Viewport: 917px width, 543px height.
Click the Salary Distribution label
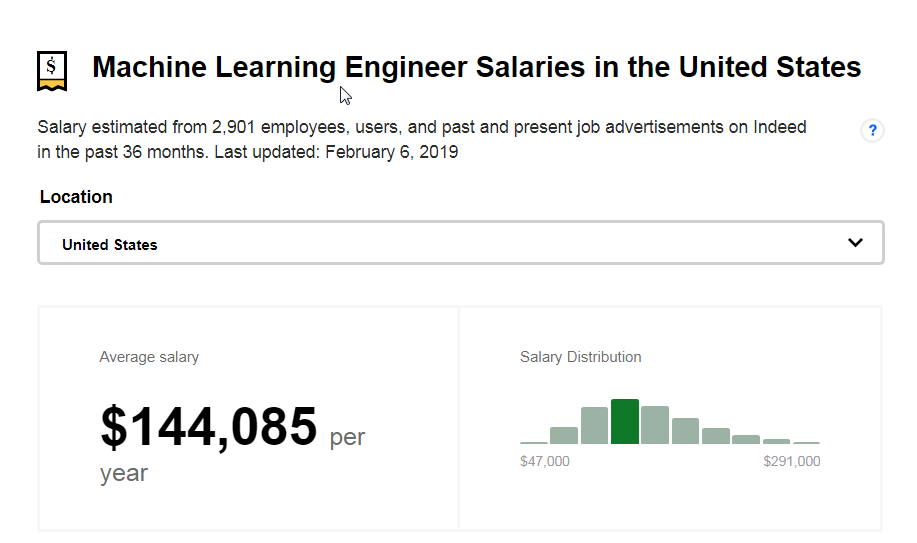(x=581, y=357)
